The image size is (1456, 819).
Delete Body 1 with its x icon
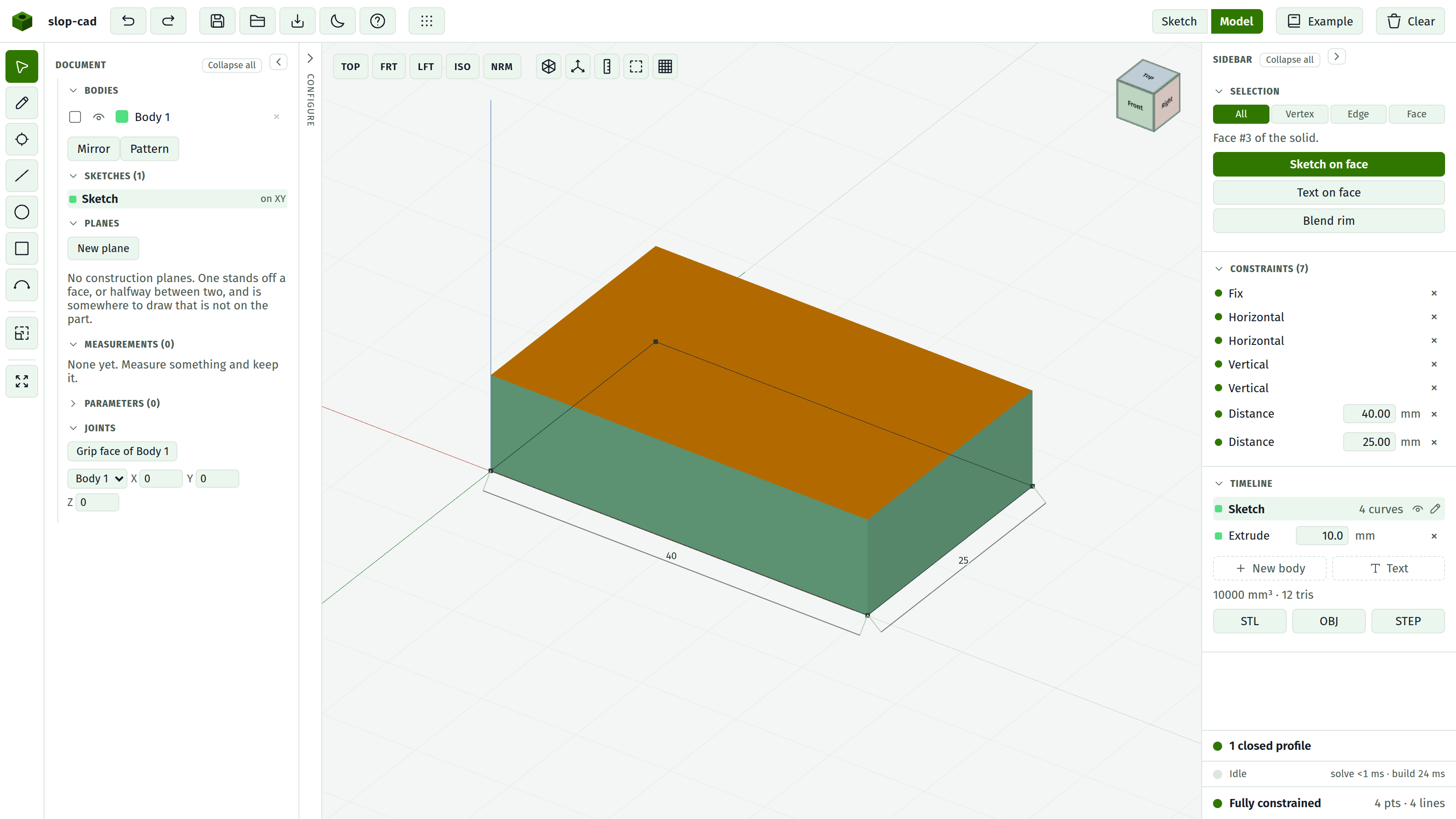[x=276, y=117]
